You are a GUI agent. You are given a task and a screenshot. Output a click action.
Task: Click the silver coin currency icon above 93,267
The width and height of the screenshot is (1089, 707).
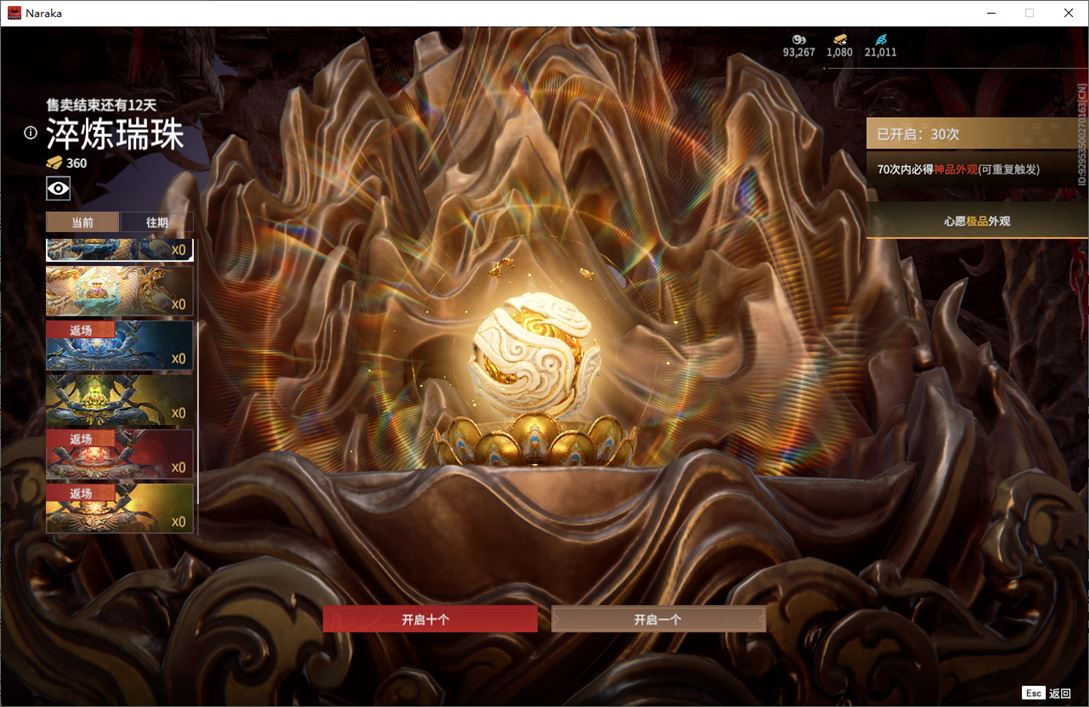click(799, 40)
